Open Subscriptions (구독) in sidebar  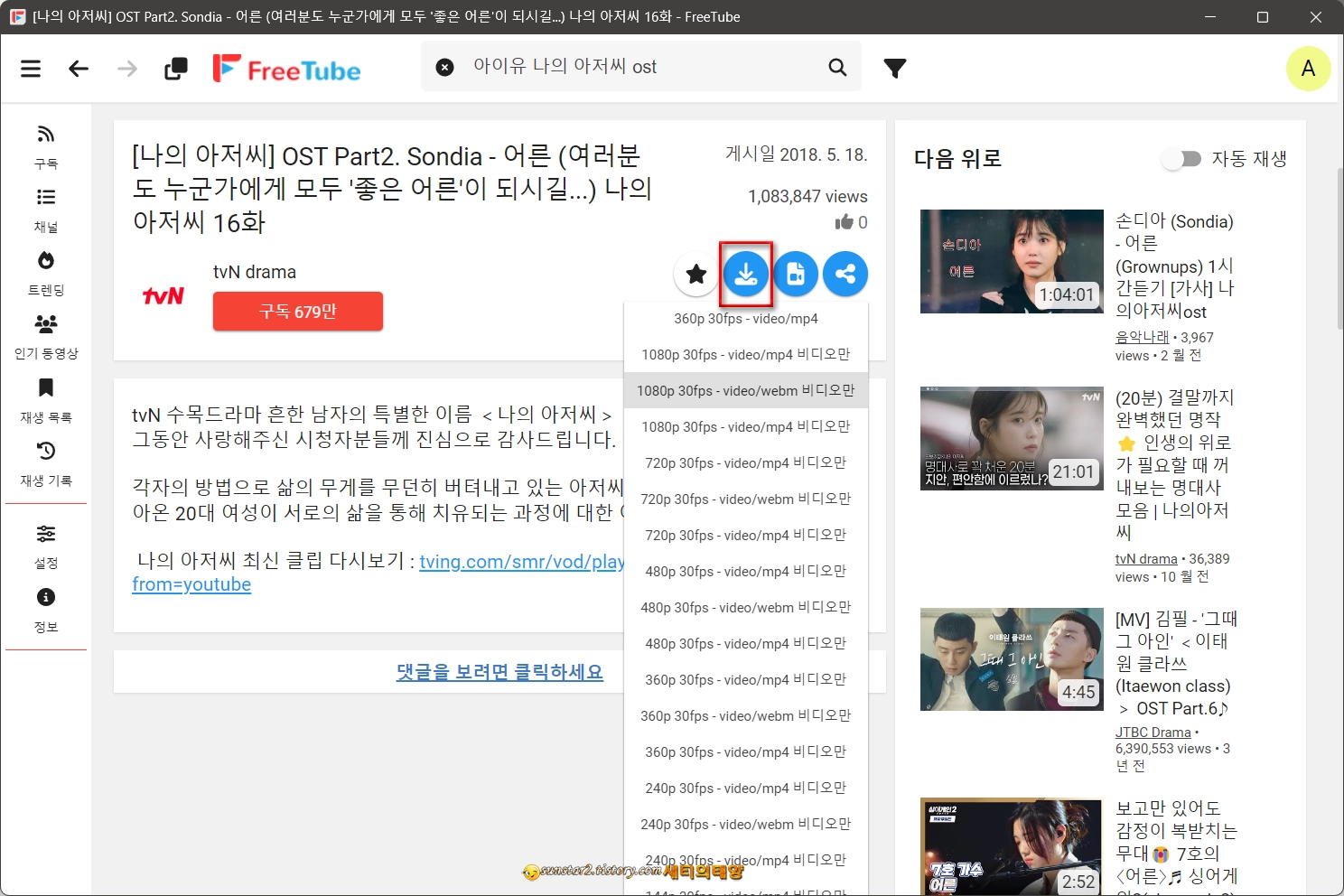tap(46, 147)
